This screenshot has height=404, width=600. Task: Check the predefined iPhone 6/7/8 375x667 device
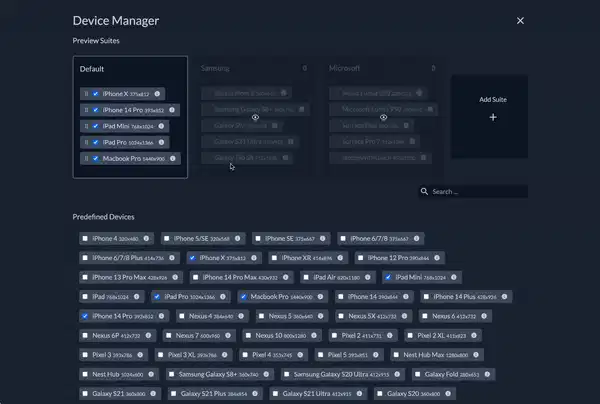pyautogui.click(x=343, y=238)
